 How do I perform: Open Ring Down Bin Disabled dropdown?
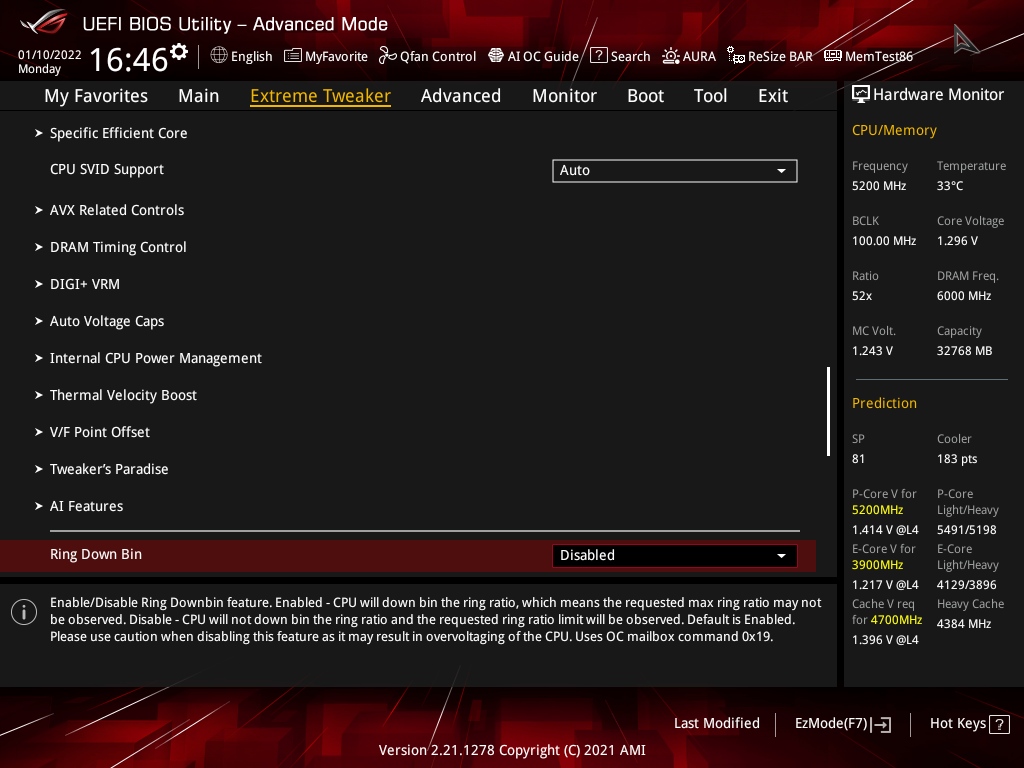point(675,555)
